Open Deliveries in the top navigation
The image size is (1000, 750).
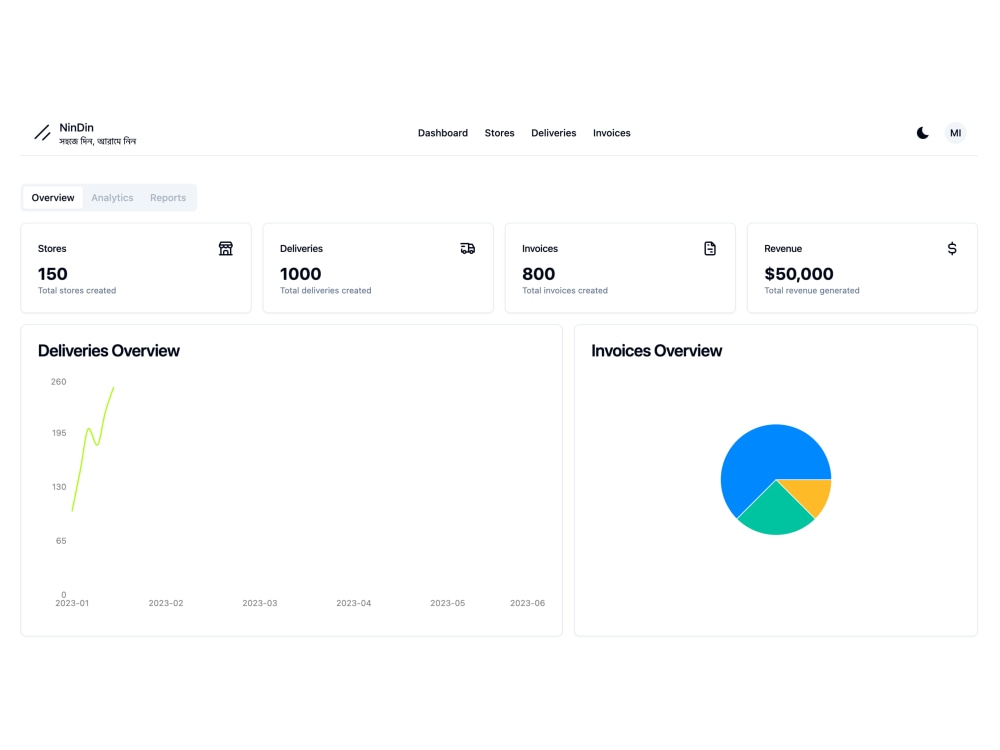554,133
